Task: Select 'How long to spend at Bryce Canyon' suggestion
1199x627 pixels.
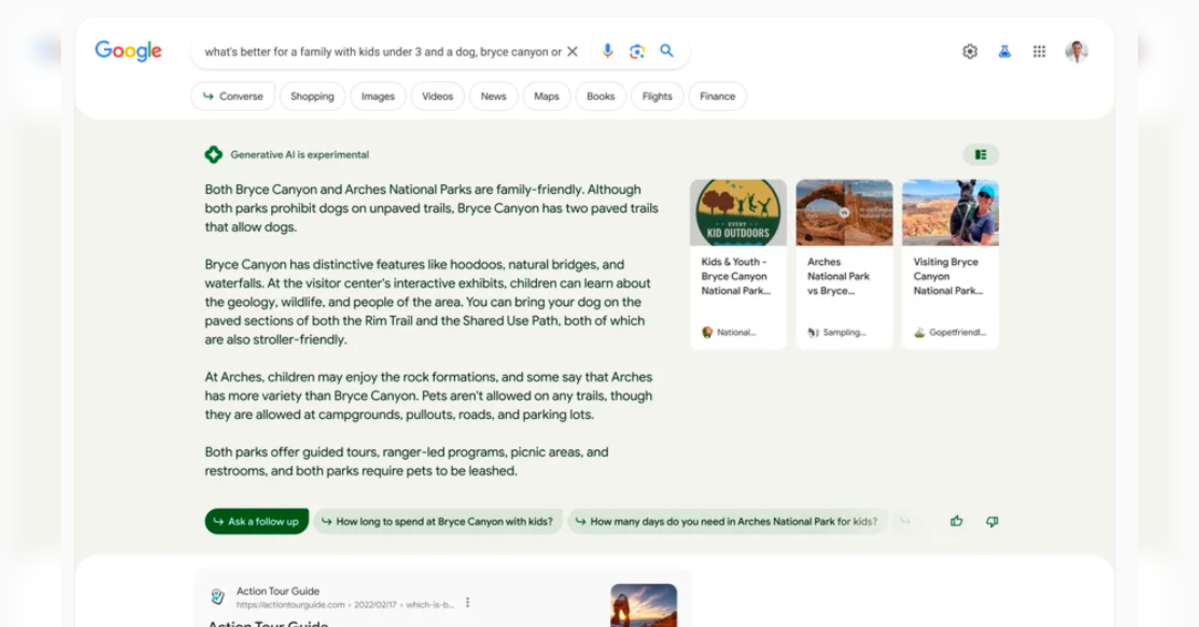Action: pos(438,521)
